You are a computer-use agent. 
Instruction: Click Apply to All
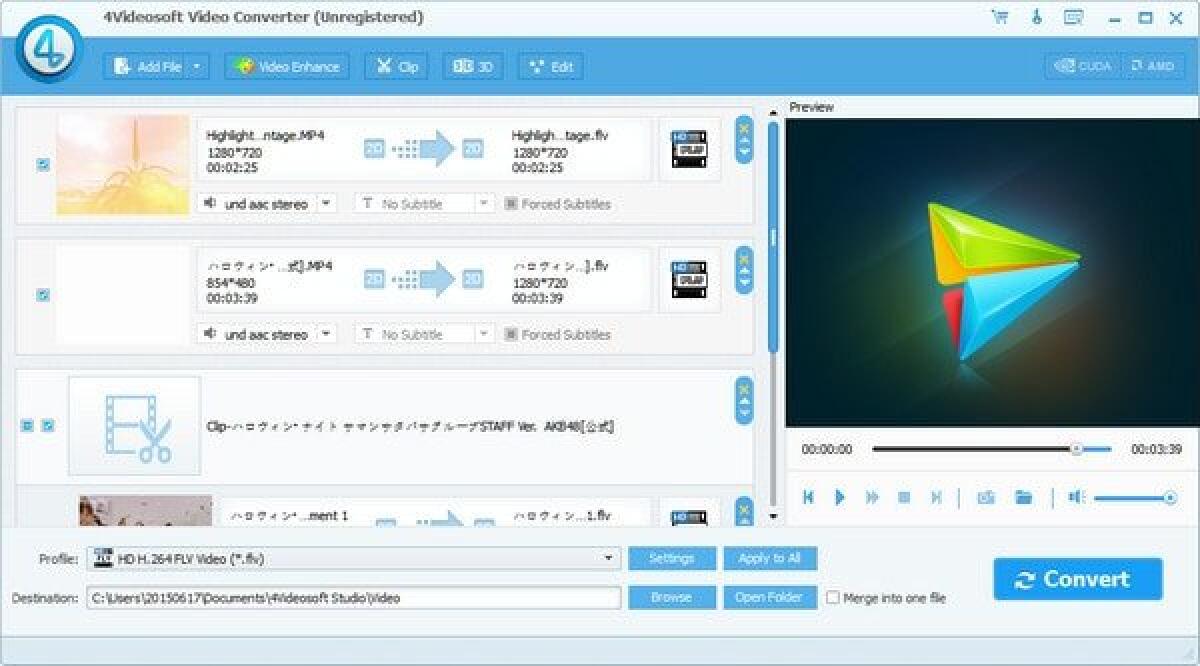tap(770, 558)
